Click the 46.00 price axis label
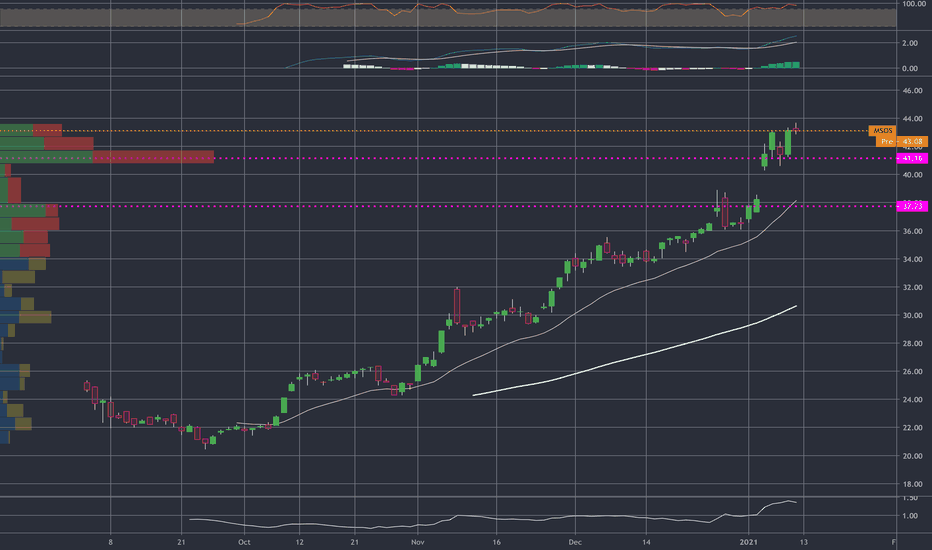932x550 pixels. 912,91
